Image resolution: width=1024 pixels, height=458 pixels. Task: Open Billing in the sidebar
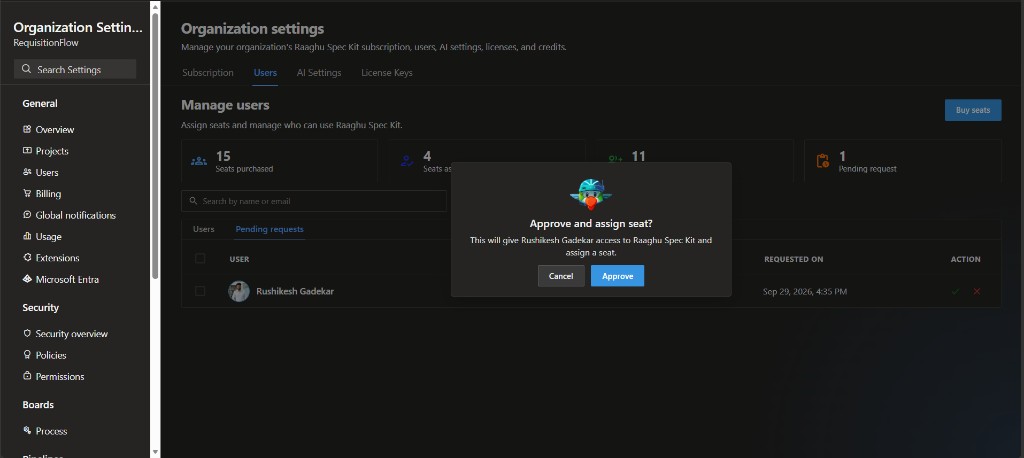point(48,193)
